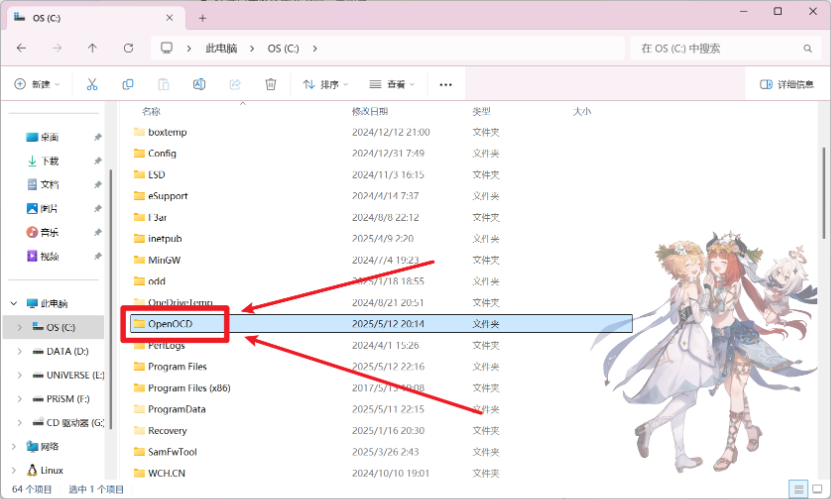The image size is (831, 499).
Task: Refresh the current folder view
Action: coord(128,48)
